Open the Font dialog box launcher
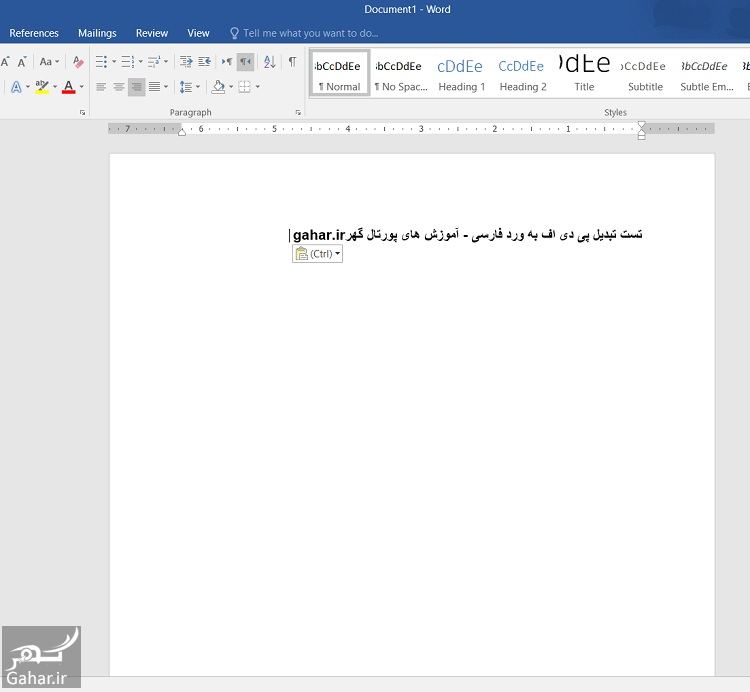This screenshot has height=692, width=750. [x=82, y=112]
